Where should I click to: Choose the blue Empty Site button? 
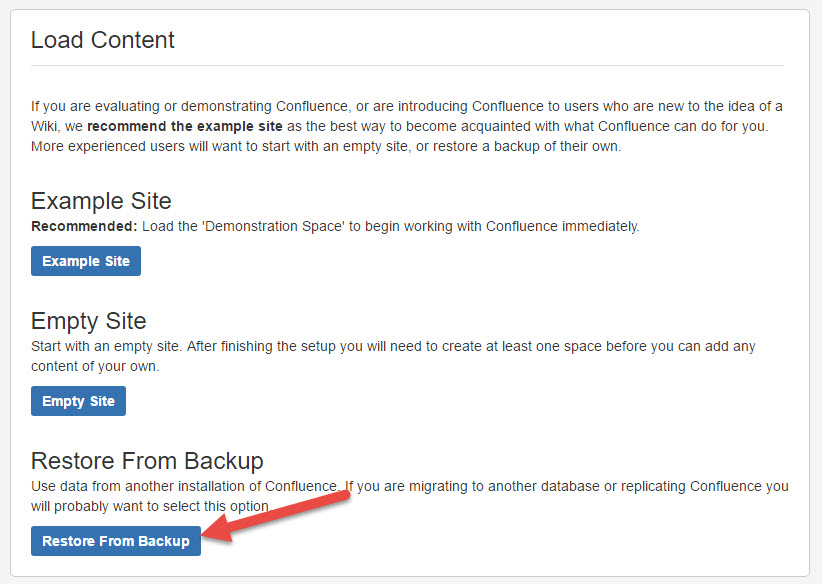tap(79, 401)
